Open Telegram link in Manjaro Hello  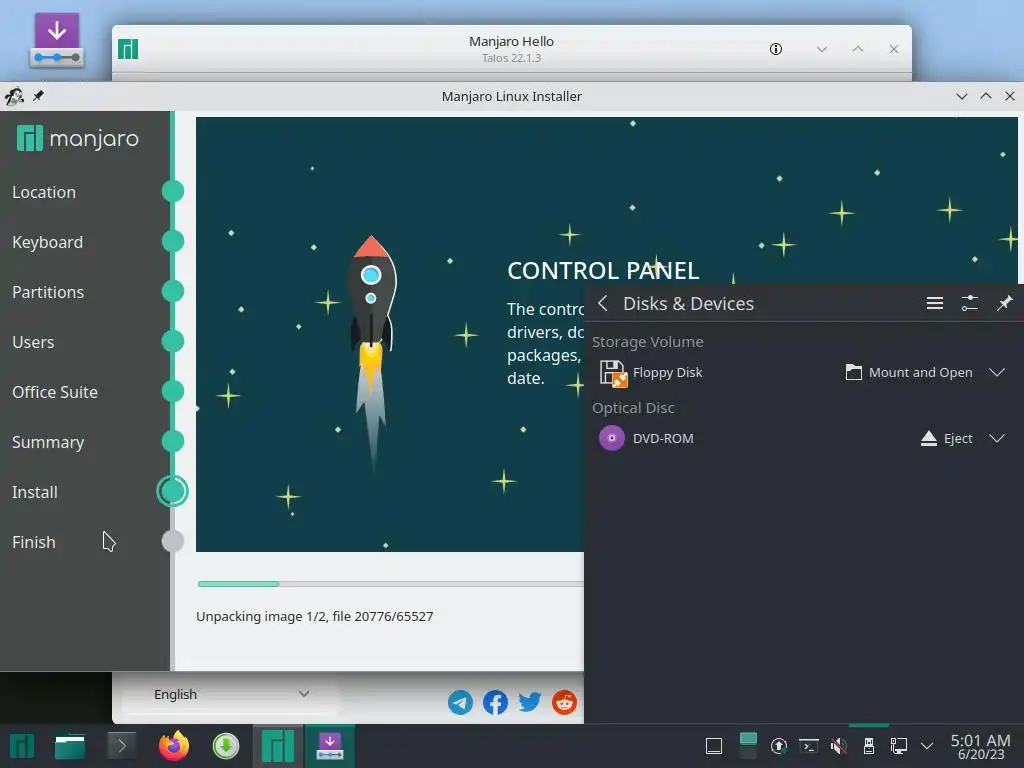coord(460,703)
